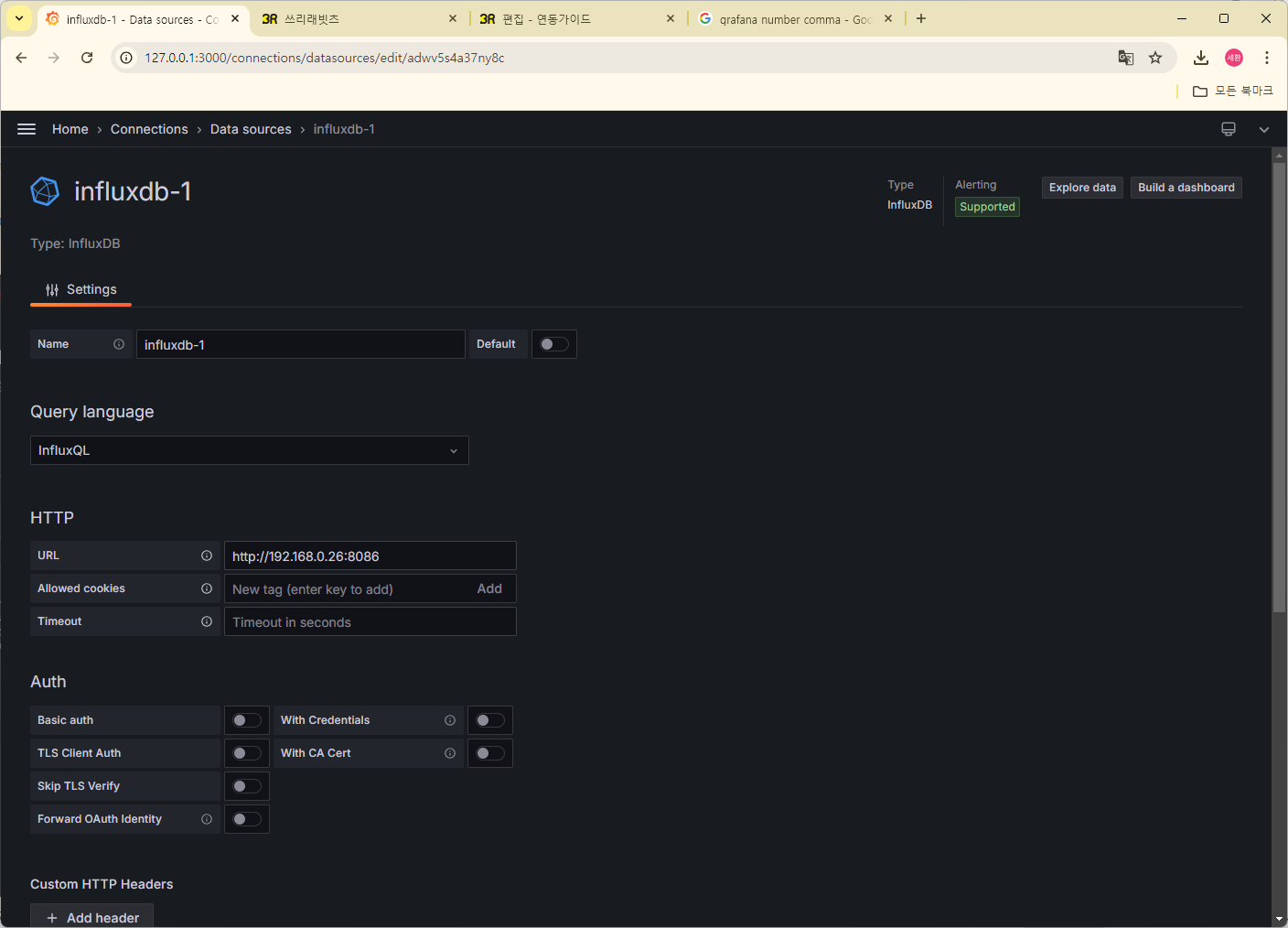Click the 'Custom HTTP Headers' heading text

102,884
